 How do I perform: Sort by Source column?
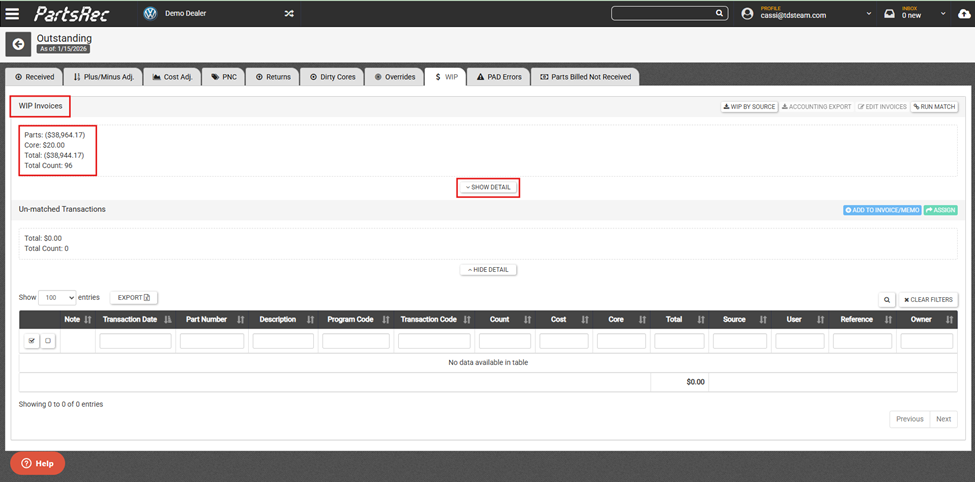point(764,320)
